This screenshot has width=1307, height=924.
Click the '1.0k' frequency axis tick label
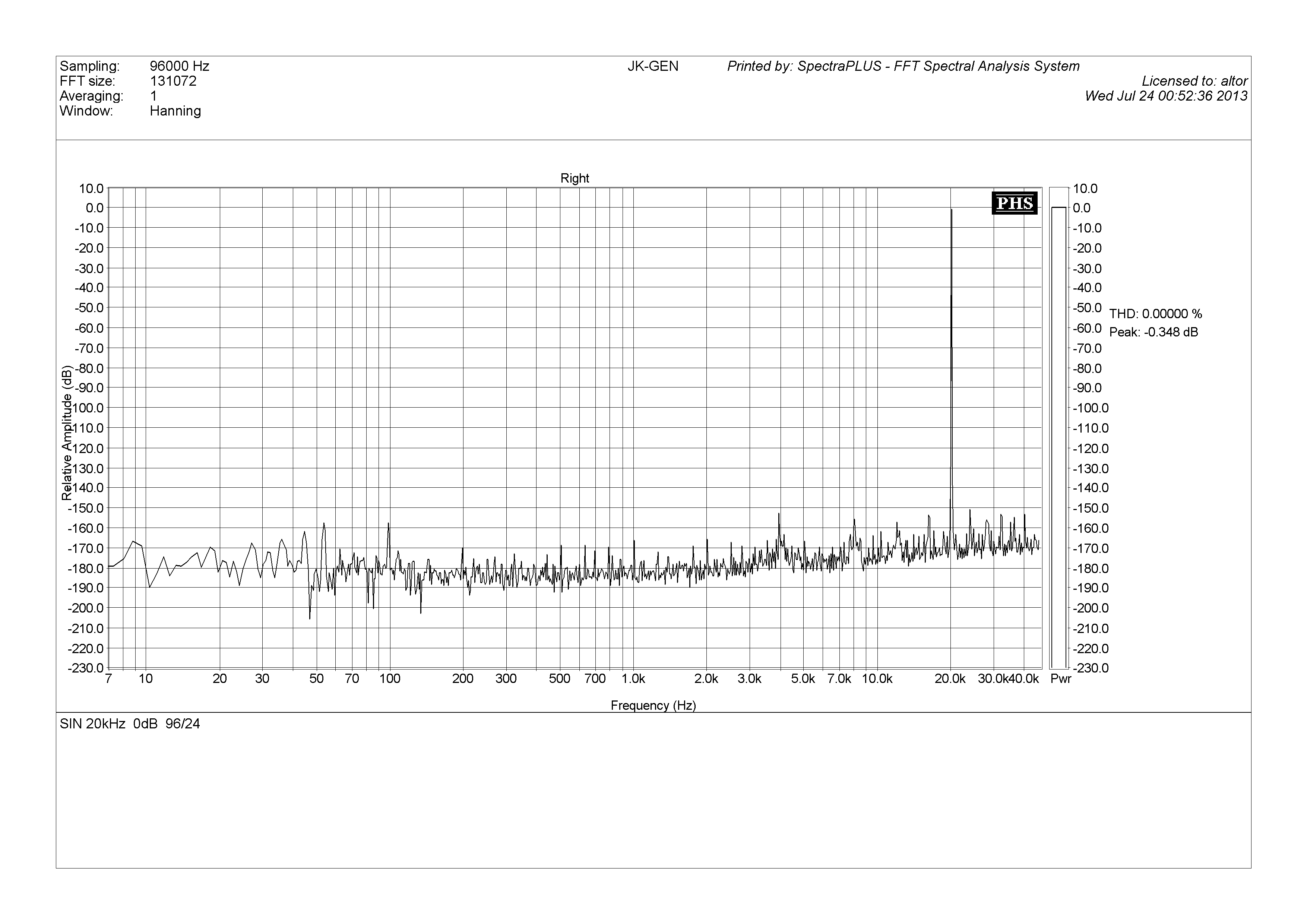click(x=633, y=678)
